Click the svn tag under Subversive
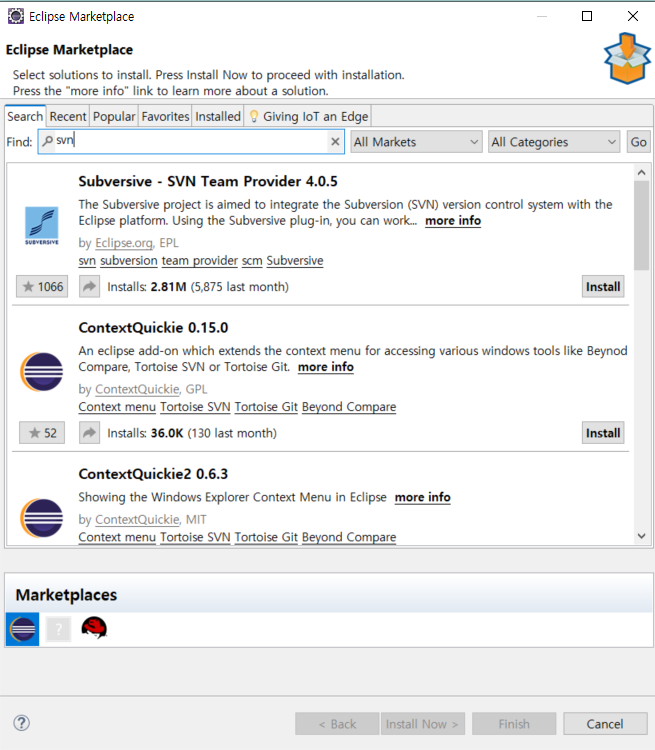Viewport: 655px width, 750px height. coord(87,261)
